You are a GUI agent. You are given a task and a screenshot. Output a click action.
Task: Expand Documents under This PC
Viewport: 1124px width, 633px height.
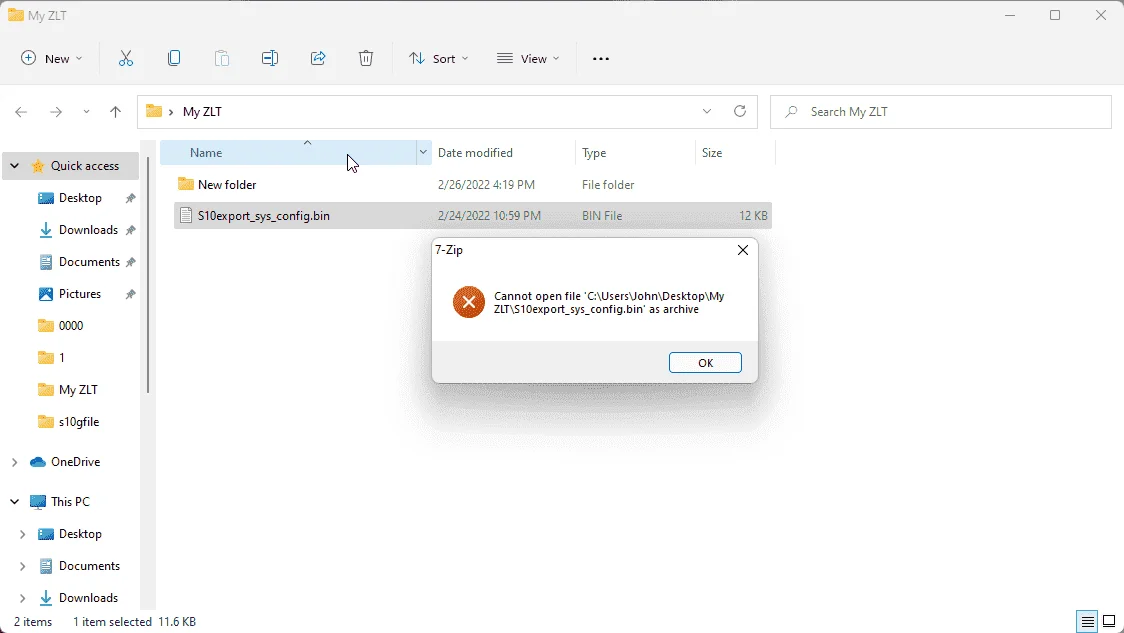tap(22, 566)
